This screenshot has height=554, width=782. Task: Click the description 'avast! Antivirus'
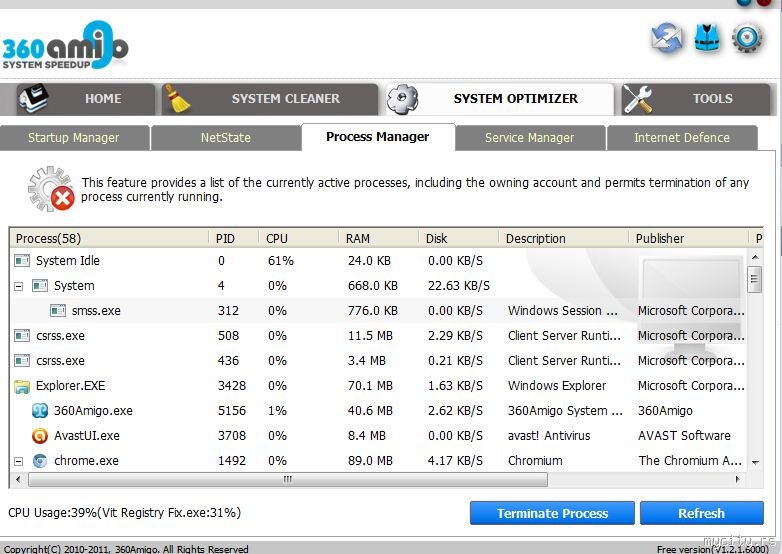tap(549, 436)
